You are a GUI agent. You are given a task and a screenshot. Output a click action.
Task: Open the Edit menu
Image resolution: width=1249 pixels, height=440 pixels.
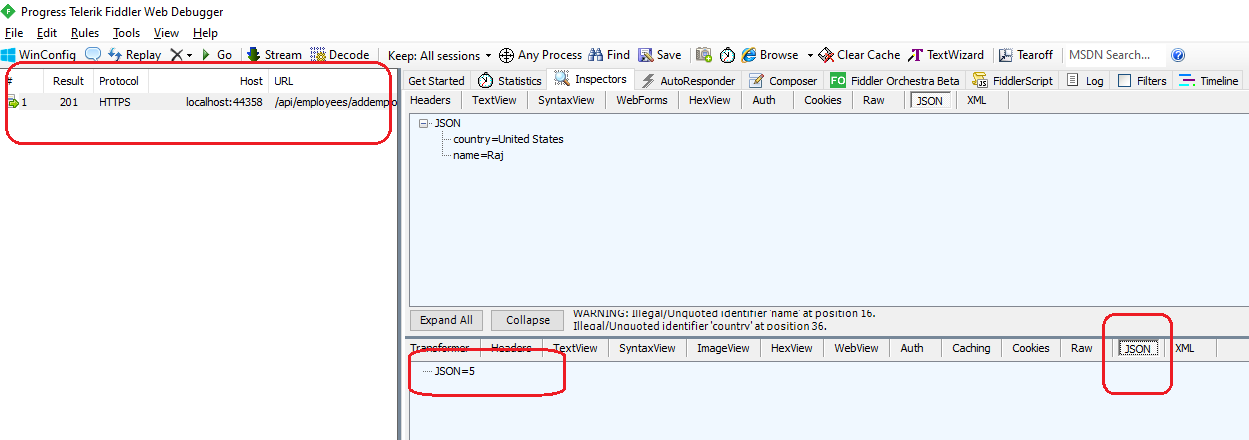[47, 33]
